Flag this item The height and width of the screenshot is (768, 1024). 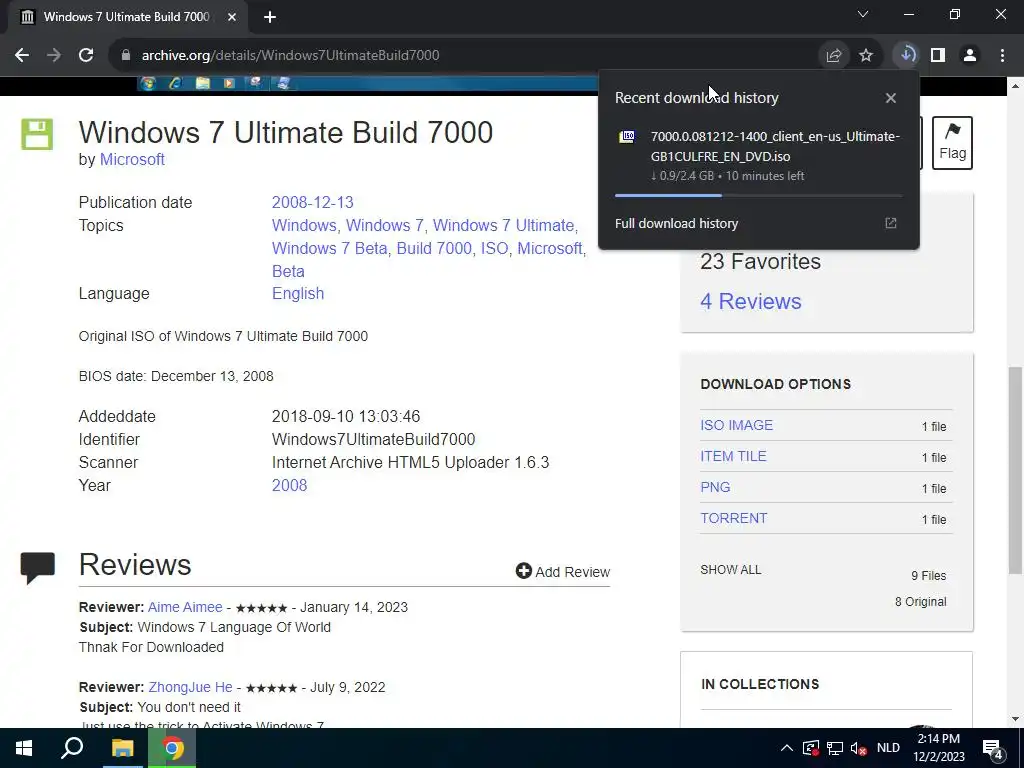(x=952, y=143)
